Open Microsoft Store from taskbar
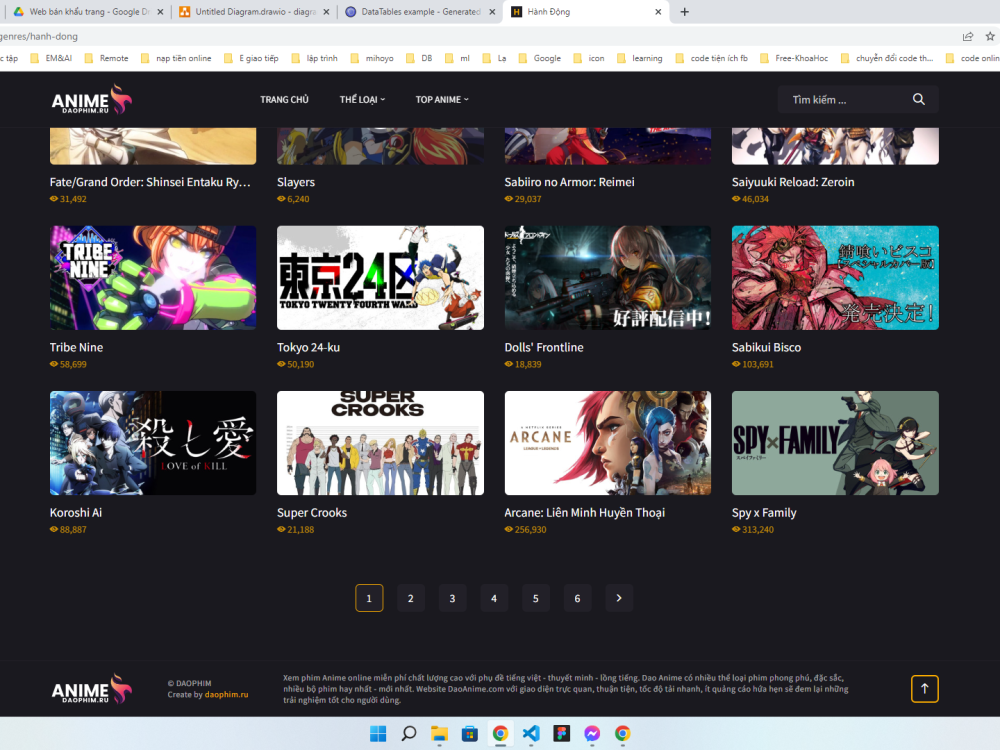Image resolution: width=1000 pixels, height=750 pixels. click(469, 733)
